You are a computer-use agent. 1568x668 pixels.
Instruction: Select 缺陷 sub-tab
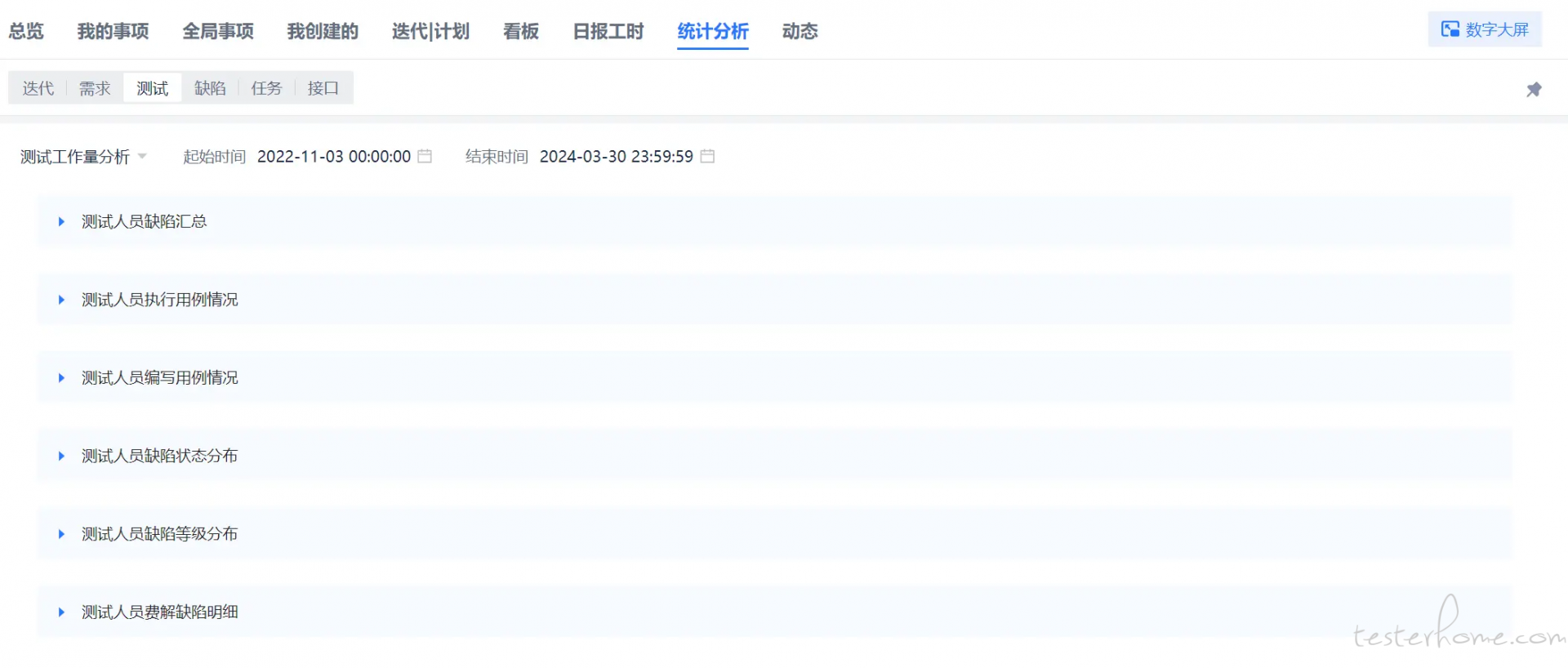pos(210,88)
